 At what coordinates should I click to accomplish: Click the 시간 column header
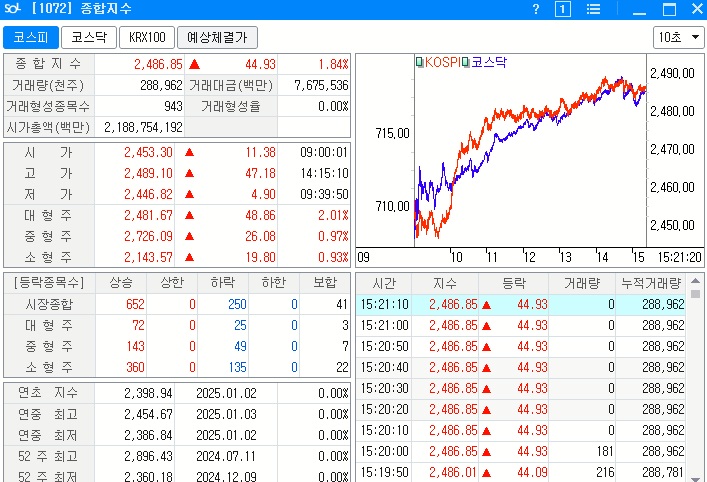(384, 283)
